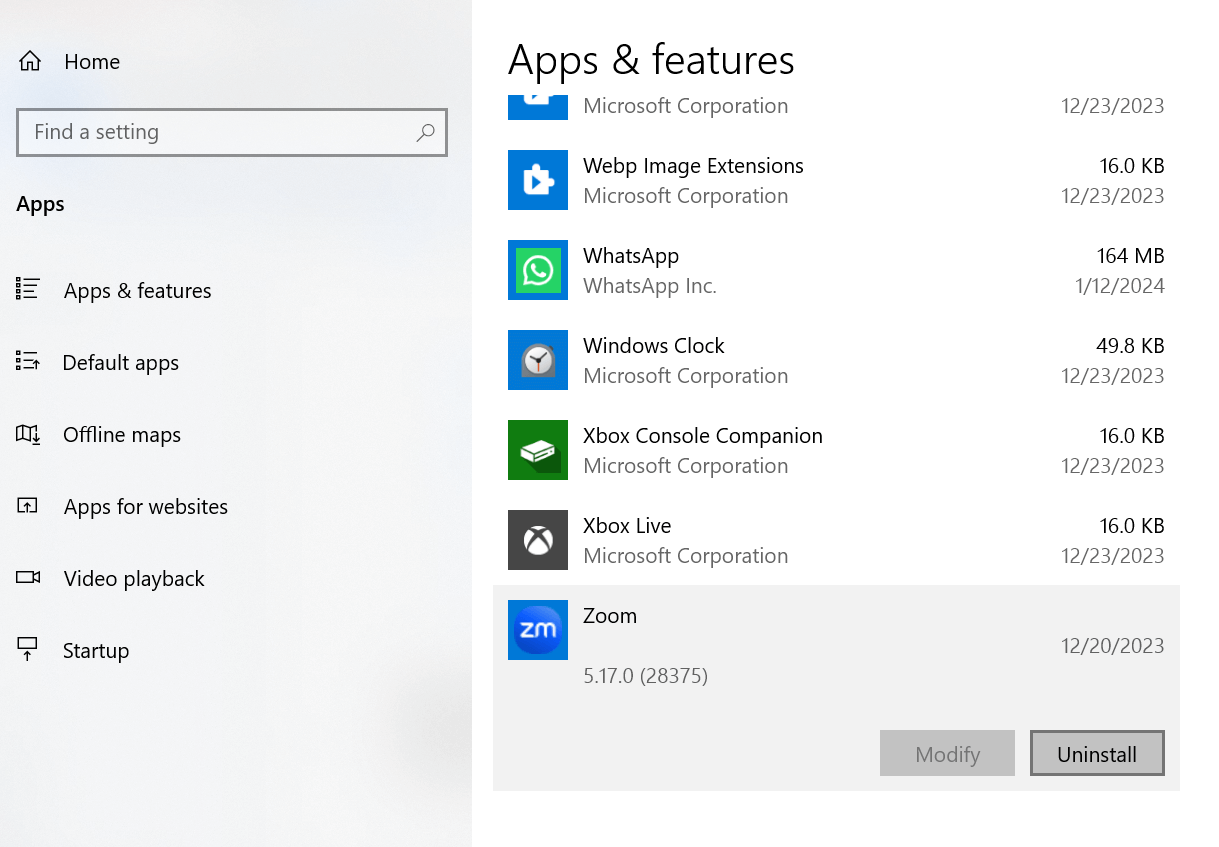Click the Home icon in sidebar
This screenshot has width=1219, height=847.
pos(30,62)
